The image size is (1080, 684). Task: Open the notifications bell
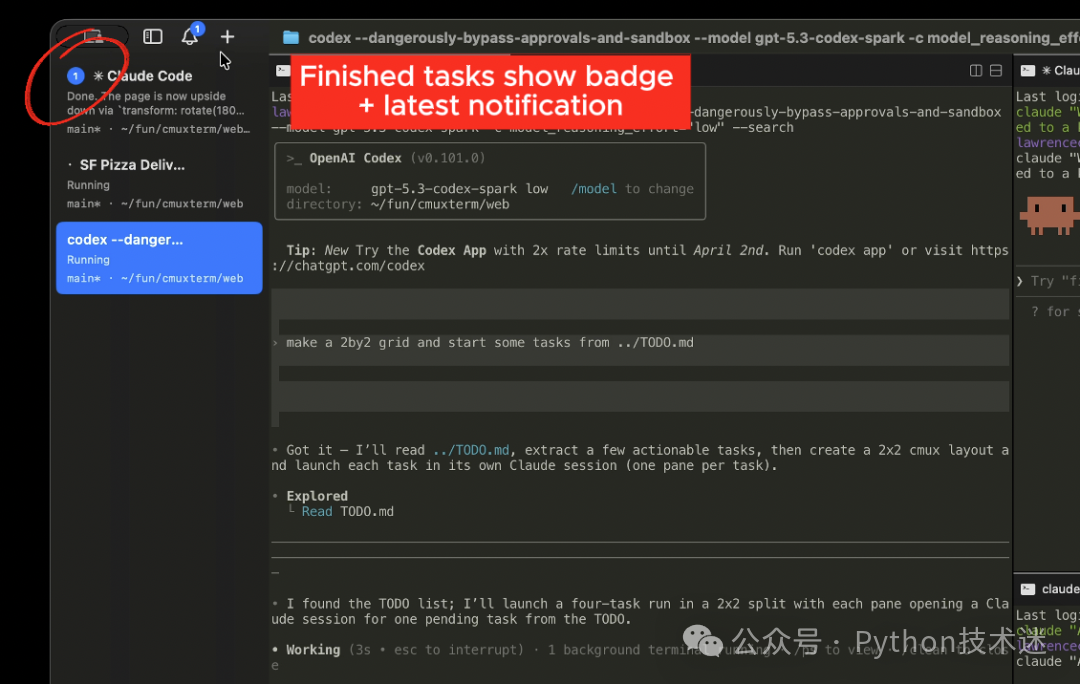[x=190, y=37]
